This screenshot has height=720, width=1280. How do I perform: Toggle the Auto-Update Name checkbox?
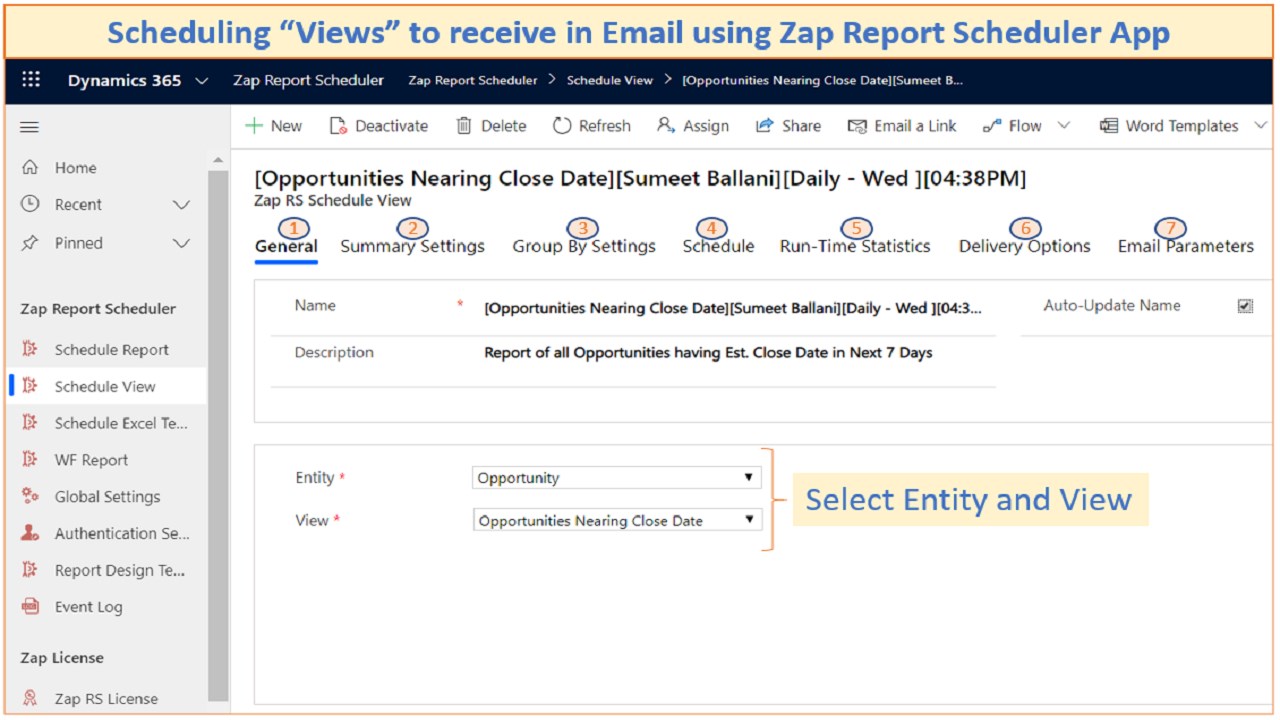[1245, 306]
